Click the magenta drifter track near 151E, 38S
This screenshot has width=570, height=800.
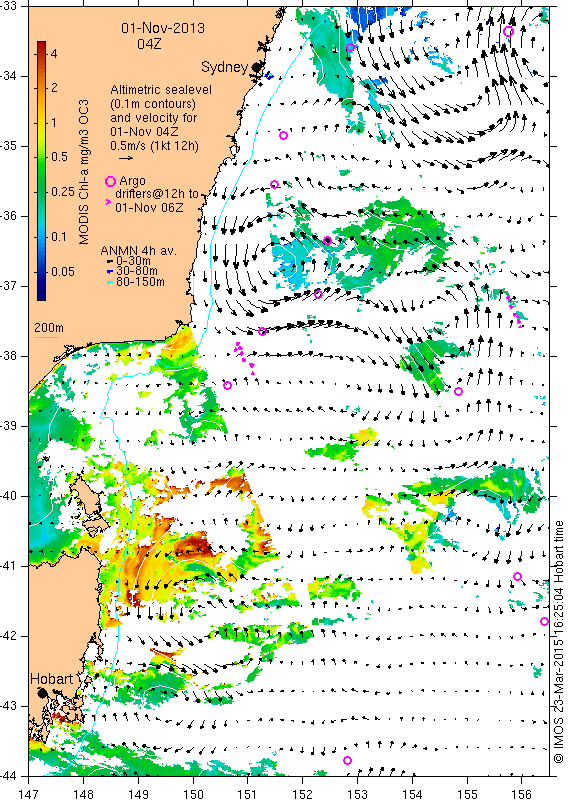245,359
